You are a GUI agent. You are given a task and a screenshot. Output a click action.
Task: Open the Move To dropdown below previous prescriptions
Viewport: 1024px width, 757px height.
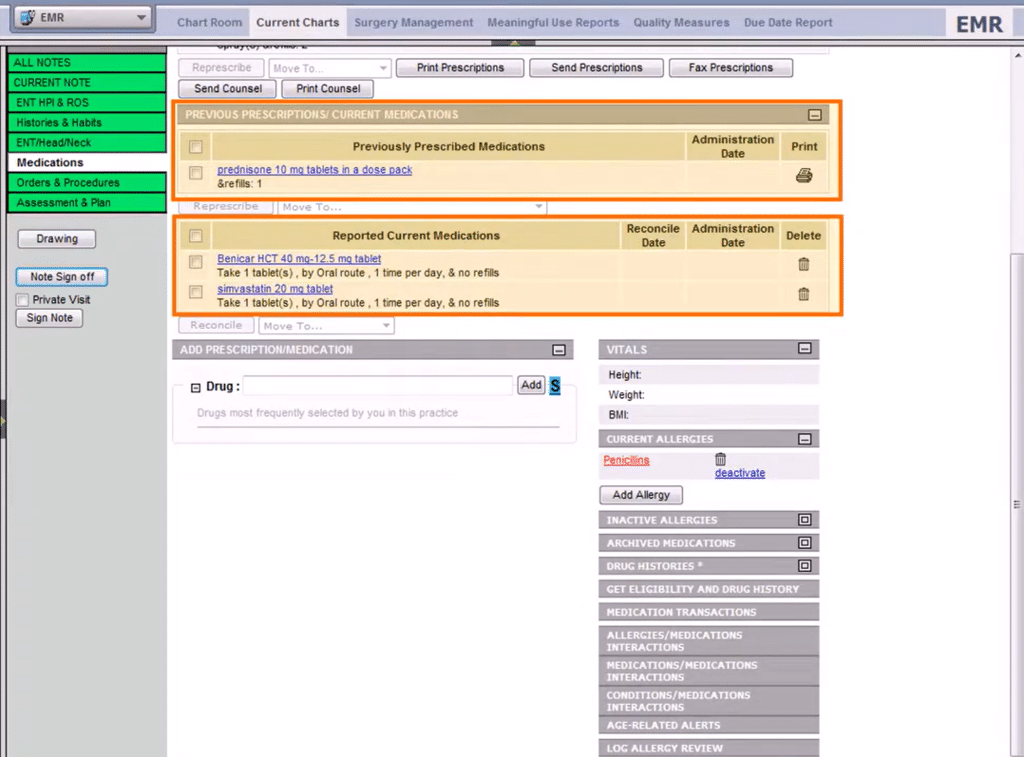coord(412,206)
